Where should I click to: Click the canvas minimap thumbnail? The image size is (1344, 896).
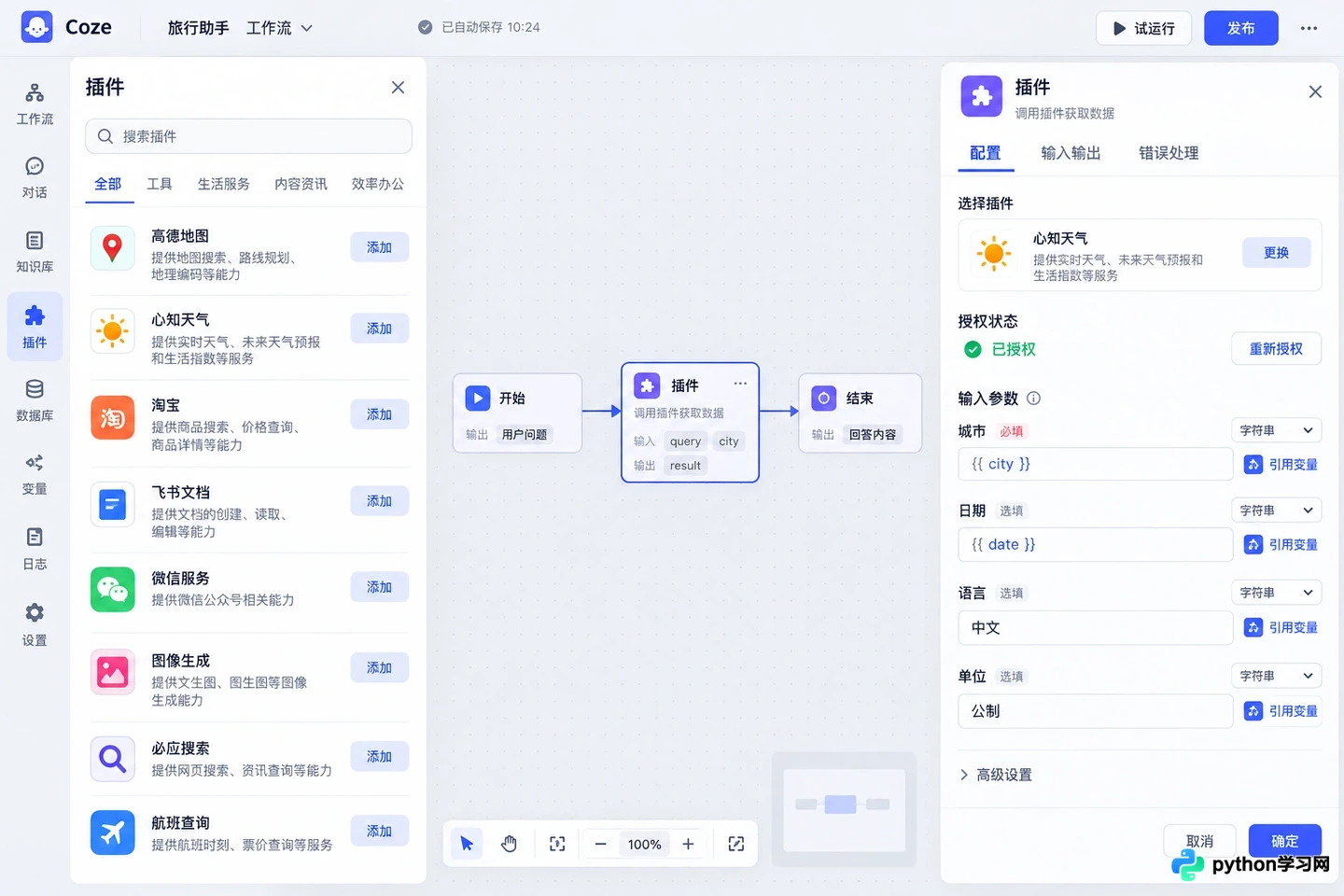(x=844, y=808)
